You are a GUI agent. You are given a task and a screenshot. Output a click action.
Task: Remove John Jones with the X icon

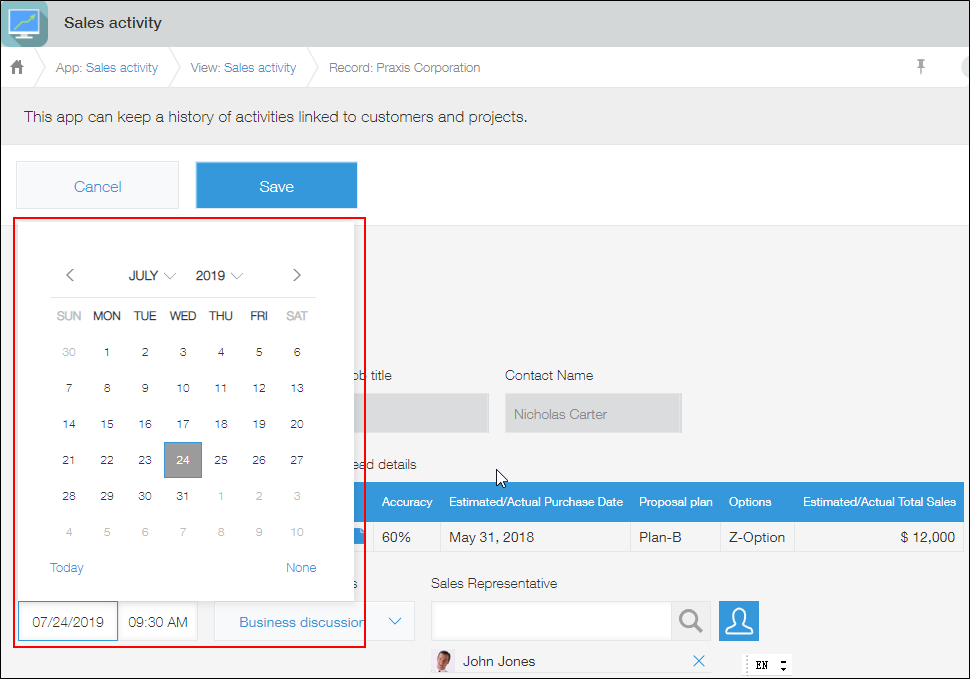[x=699, y=661]
